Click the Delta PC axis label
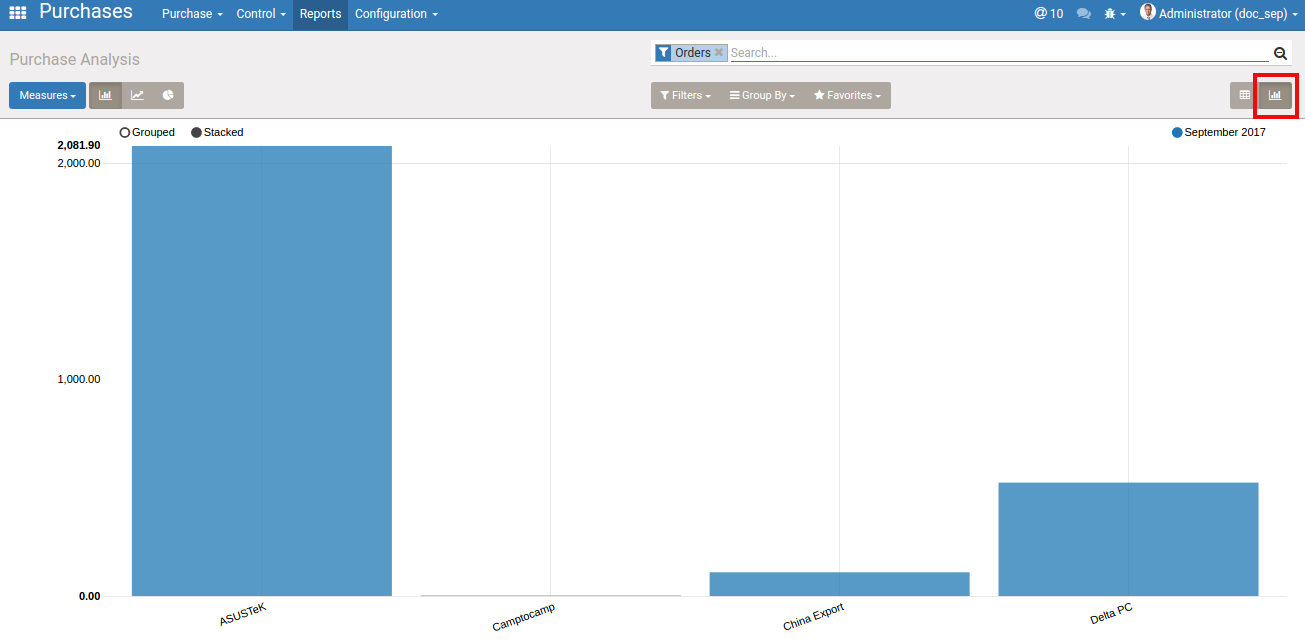 1111,615
